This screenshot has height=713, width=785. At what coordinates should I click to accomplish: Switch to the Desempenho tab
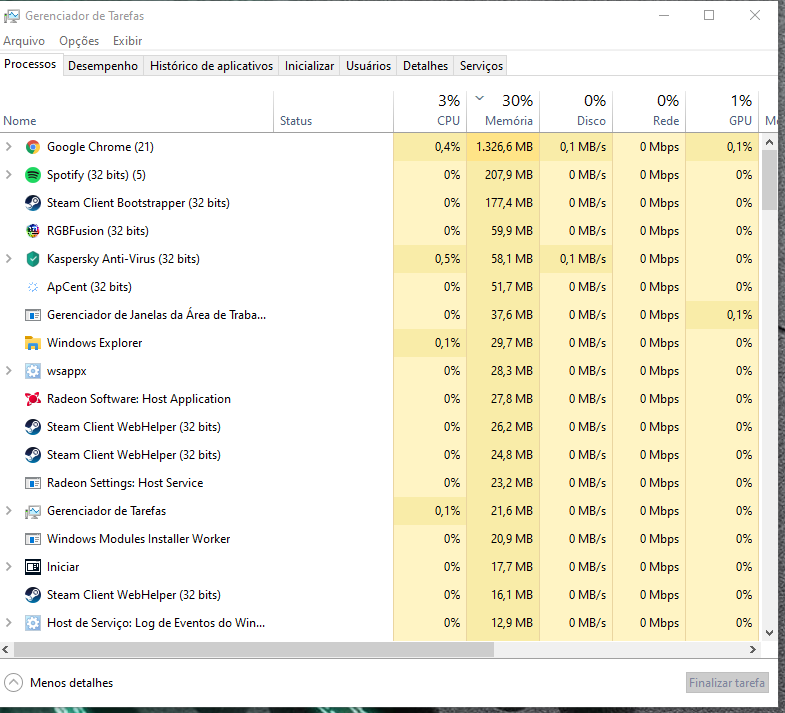[x=103, y=66]
